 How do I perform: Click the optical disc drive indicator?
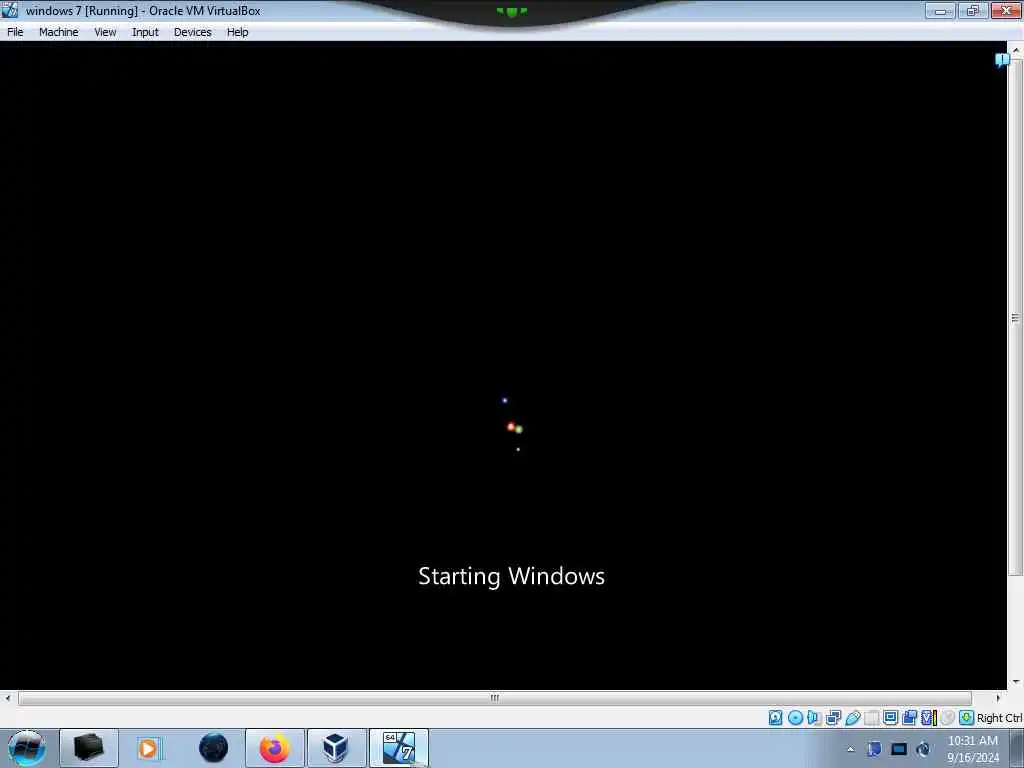coord(795,718)
